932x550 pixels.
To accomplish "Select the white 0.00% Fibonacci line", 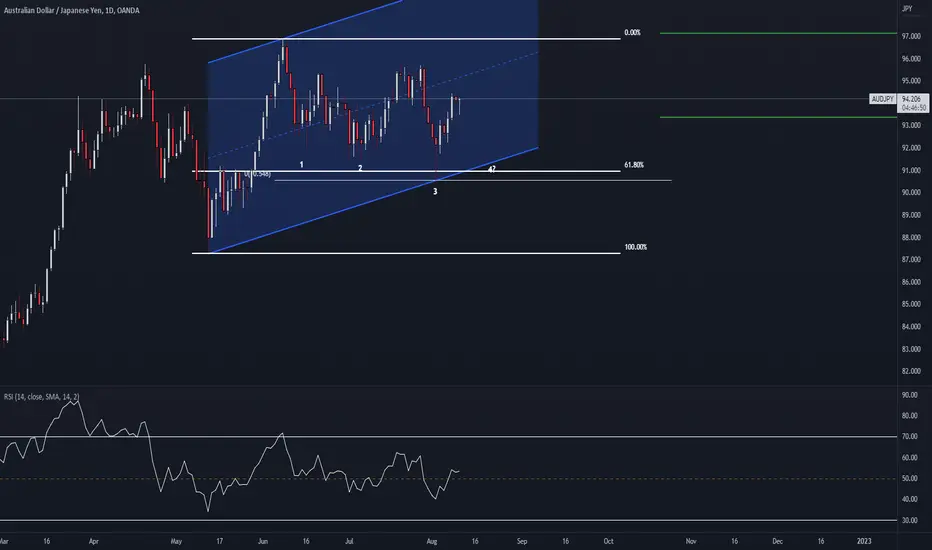I will (406, 39).
